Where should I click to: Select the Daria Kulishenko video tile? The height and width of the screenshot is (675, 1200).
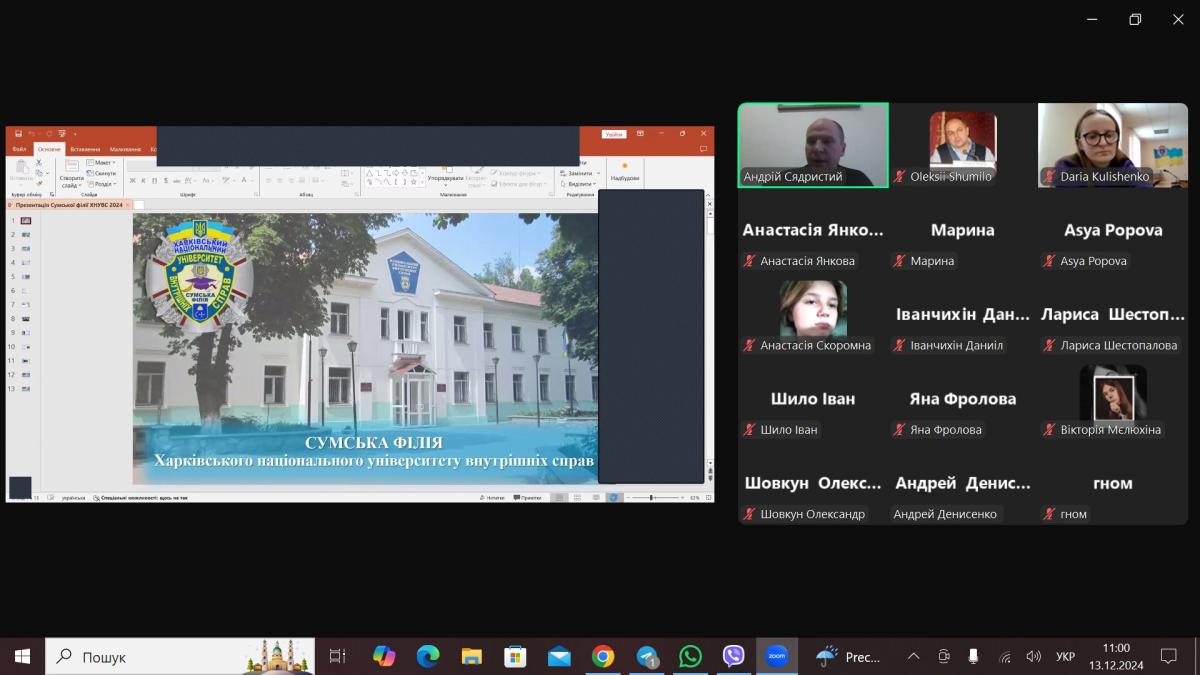[x=1113, y=145]
